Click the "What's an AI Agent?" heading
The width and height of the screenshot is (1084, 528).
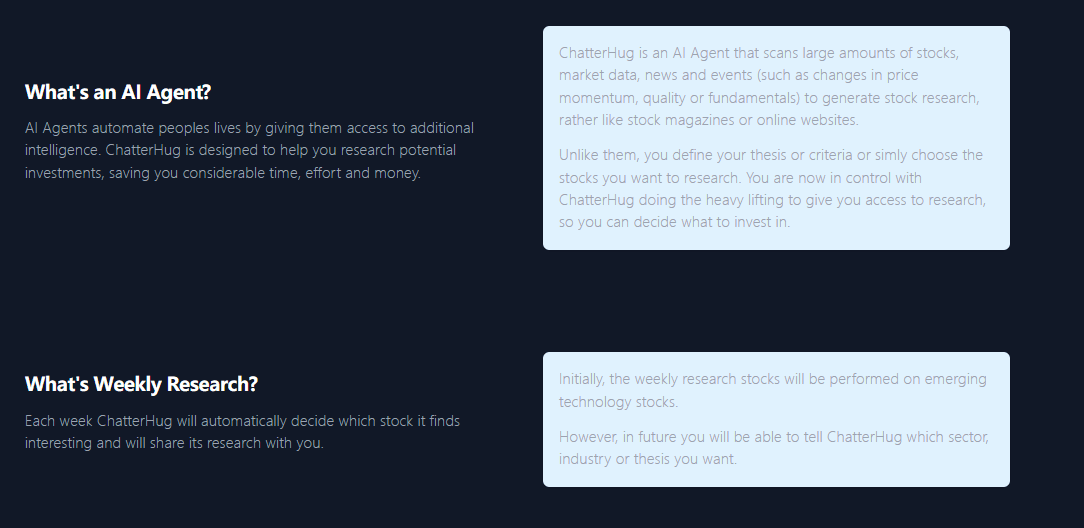coord(118,92)
